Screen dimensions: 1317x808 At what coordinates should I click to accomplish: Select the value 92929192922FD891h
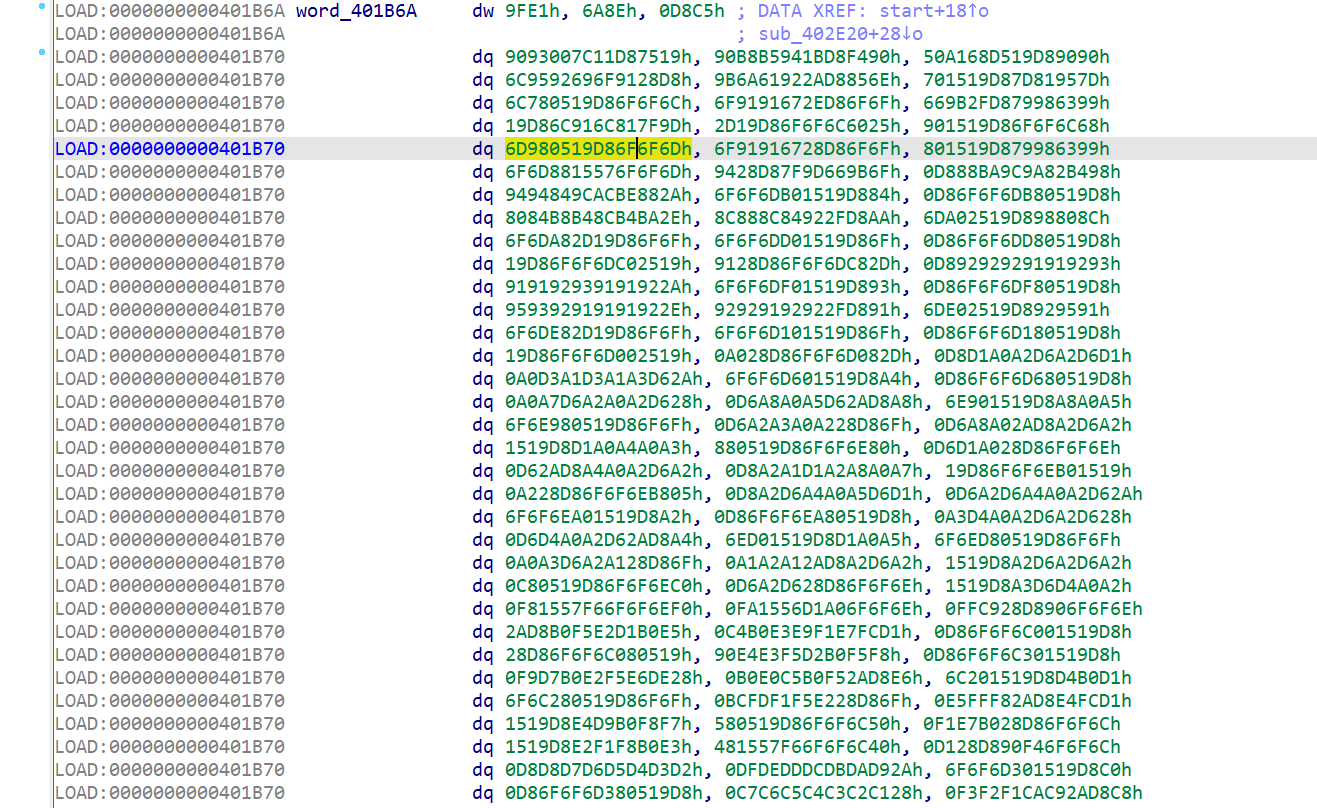pyautogui.click(x=807, y=310)
